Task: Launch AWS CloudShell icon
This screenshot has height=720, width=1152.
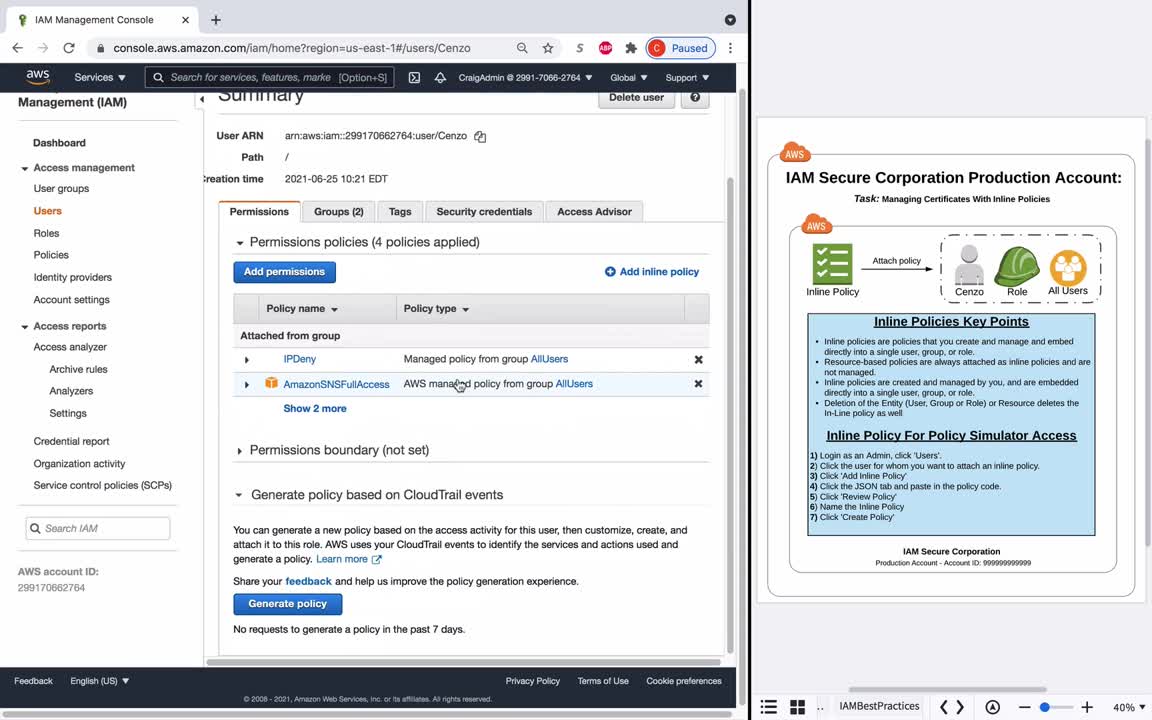Action: pyautogui.click(x=414, y=77)
